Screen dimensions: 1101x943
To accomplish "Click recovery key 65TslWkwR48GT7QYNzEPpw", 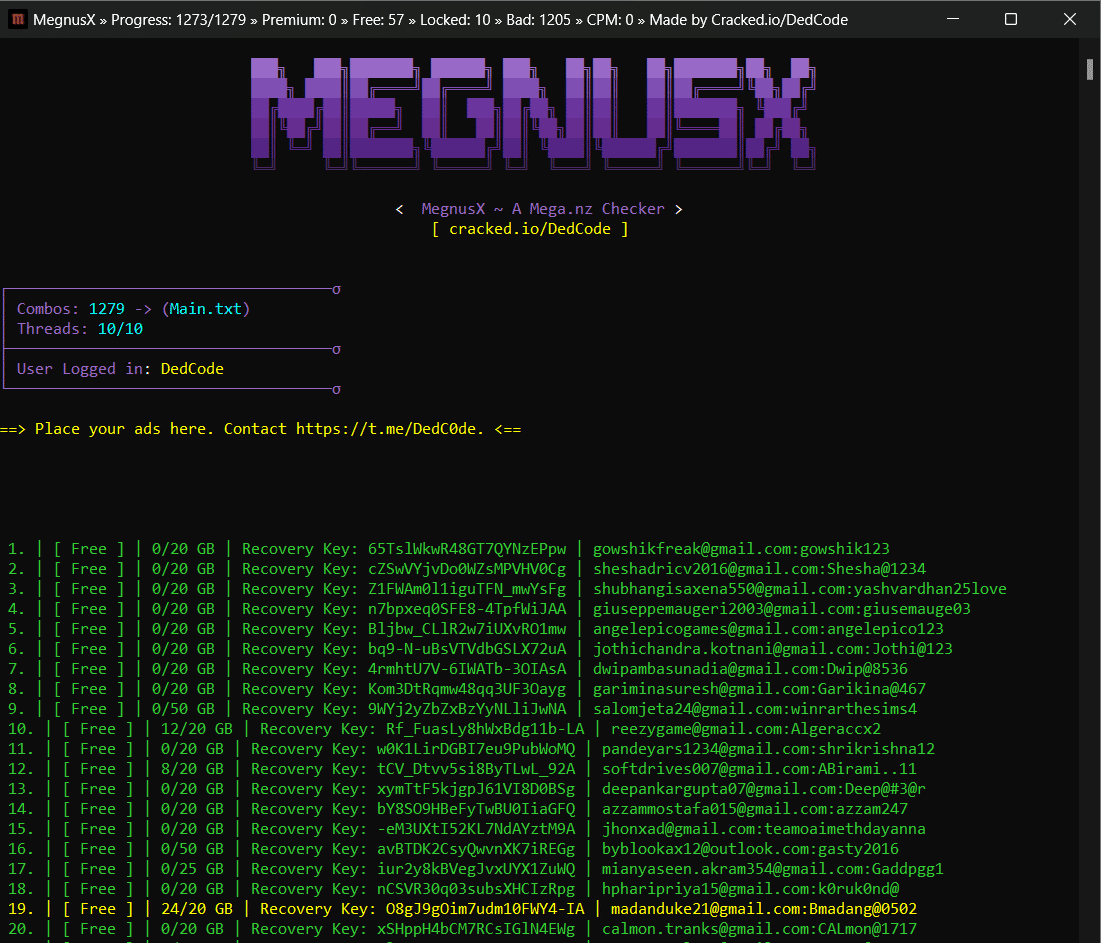I will pos(467,549).
